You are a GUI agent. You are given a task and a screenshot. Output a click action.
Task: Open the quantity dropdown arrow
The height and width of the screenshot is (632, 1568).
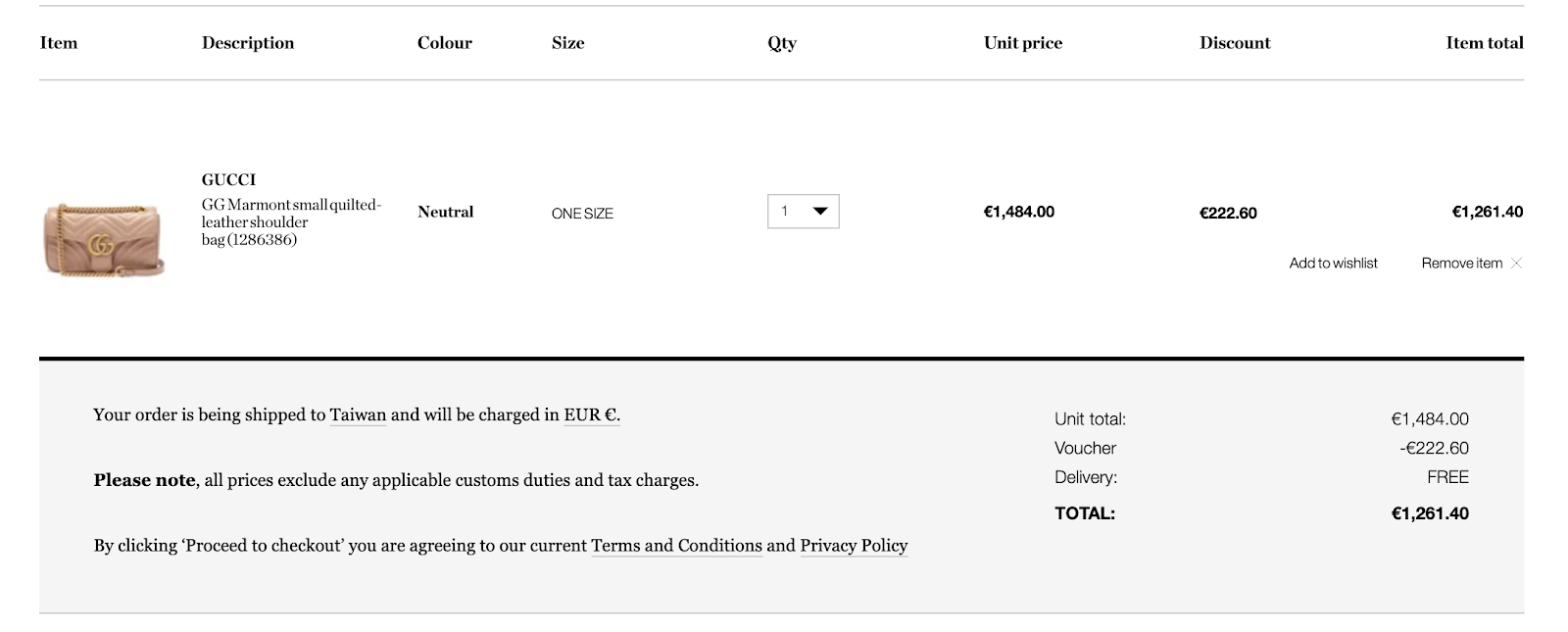[820, 211]
